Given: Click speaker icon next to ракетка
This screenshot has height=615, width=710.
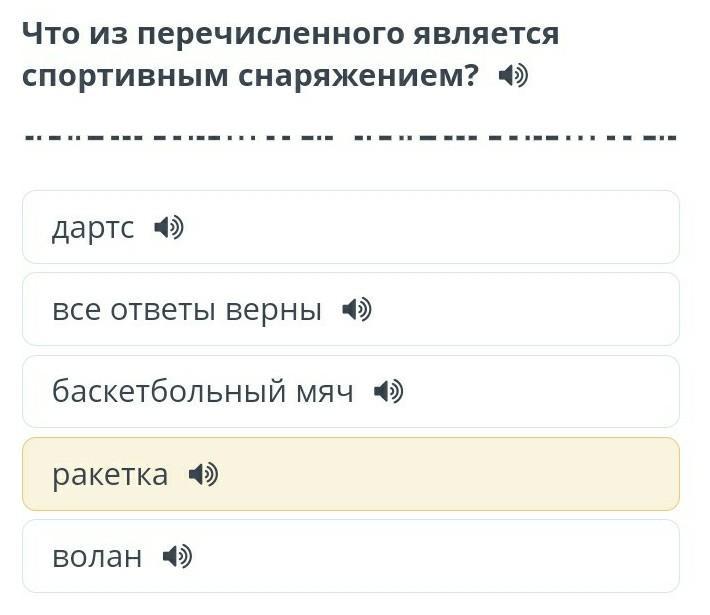Looking at the screenshot, I should coord(203,475).
